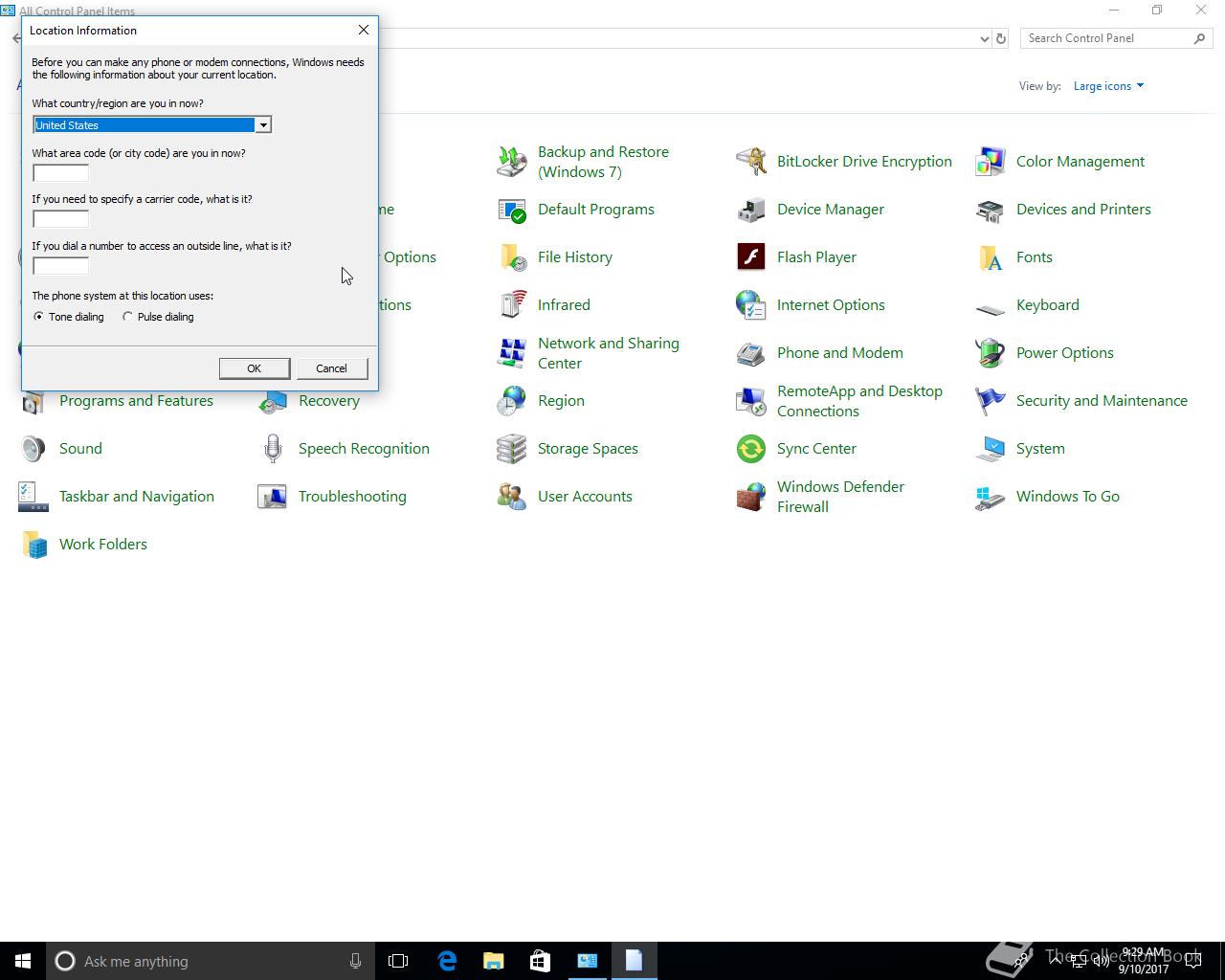Open User Accounts icon
The width and height of the screenshot is (1225, 980).
click(x=512, y=497)
